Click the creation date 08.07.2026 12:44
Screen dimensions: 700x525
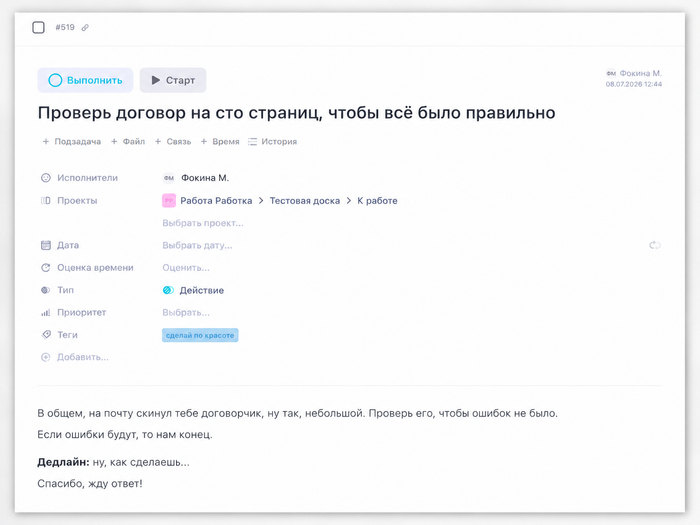click(x=634, y=84)
